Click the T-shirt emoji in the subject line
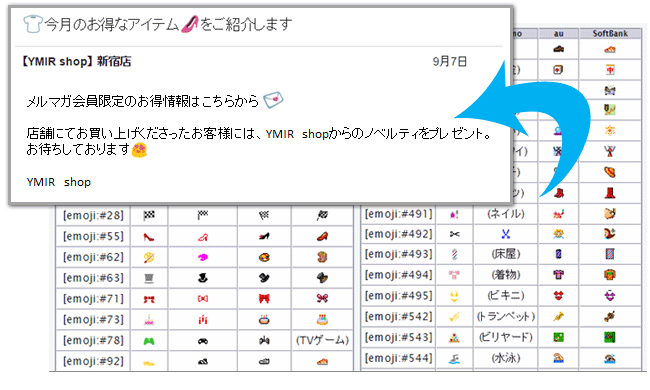Image resolution: width=650 pixels, height=390 pixels. click(x=32, y=24)
